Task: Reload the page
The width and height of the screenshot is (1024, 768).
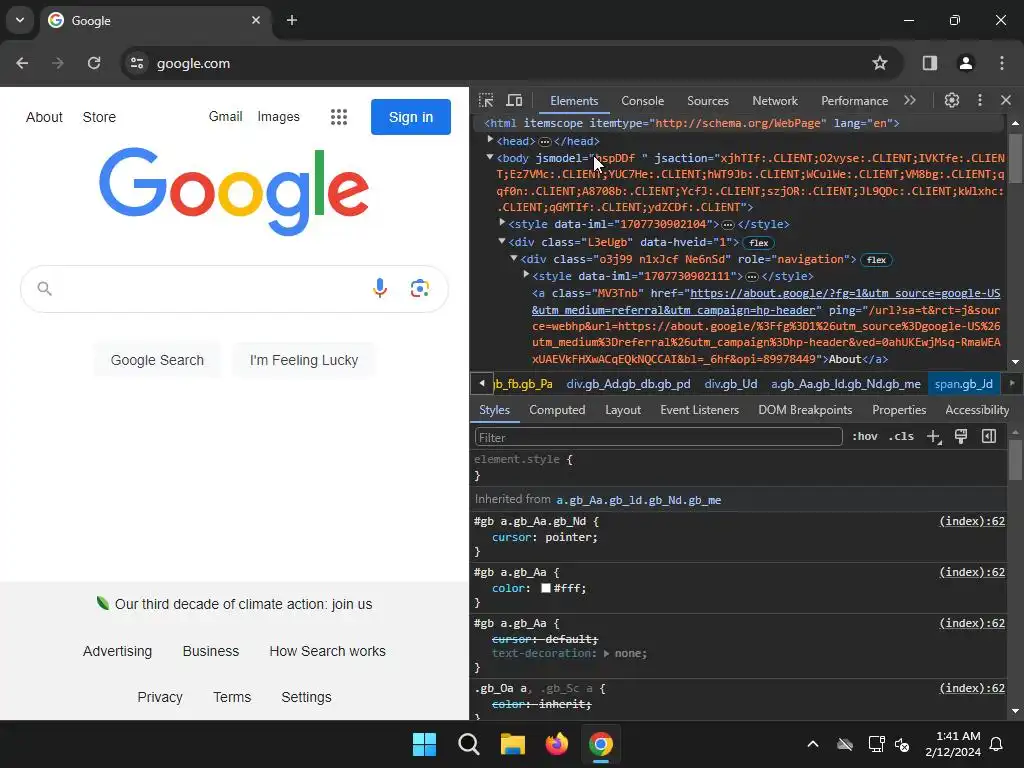Action: tap(94, 63)
